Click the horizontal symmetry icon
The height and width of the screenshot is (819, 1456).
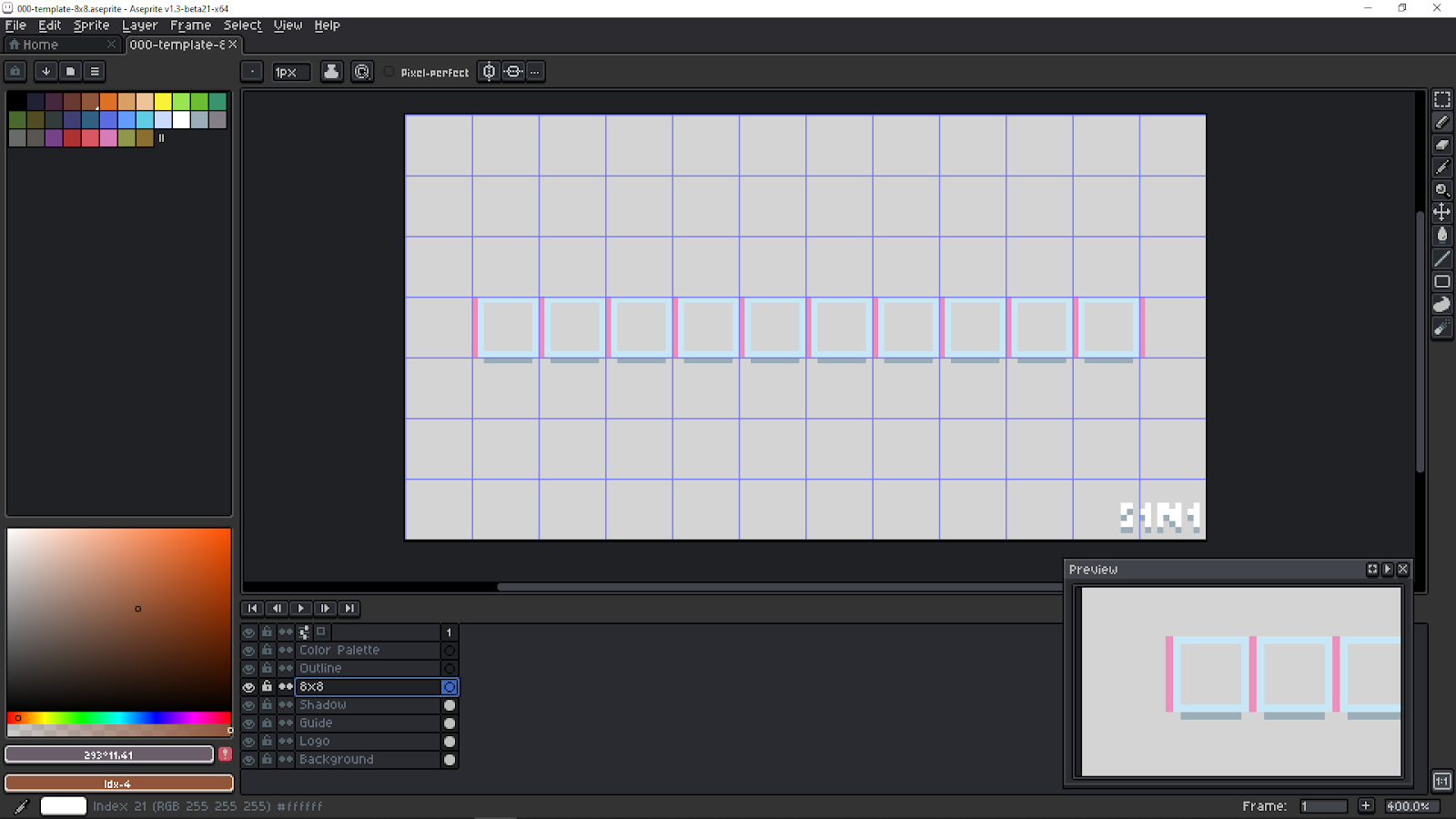coord(513,72)
